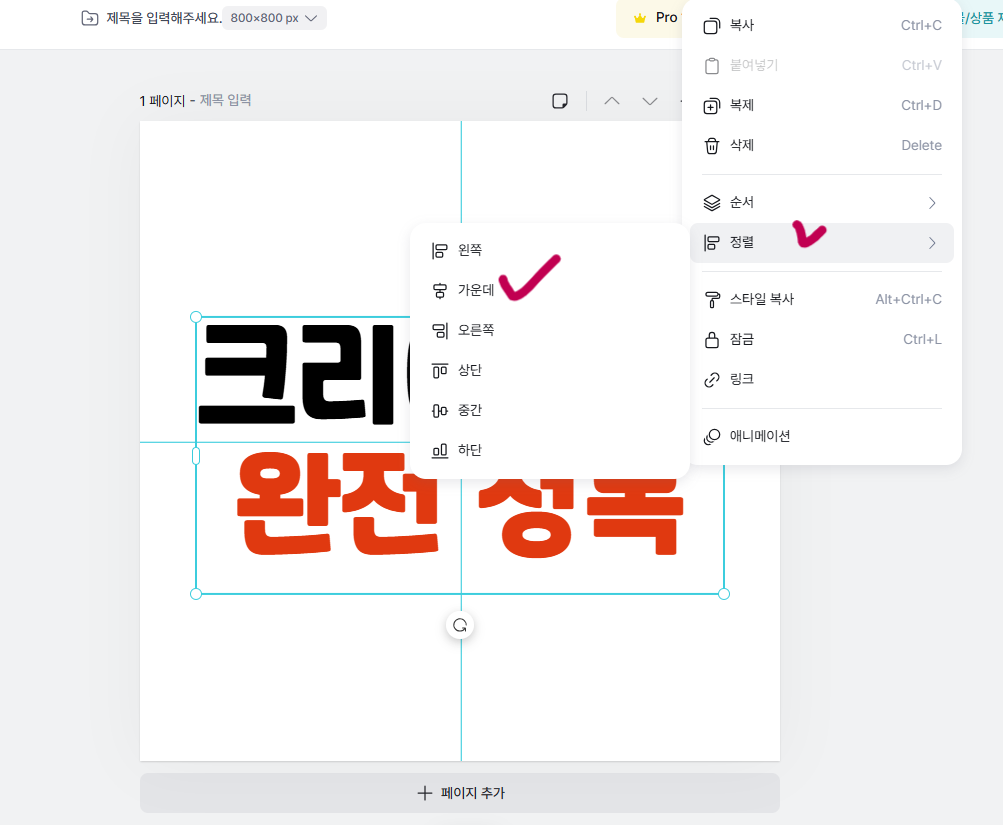1003x825 pixels.
Task: Select the 가운데 (center) alignment icon
Action: coord(438,289)
